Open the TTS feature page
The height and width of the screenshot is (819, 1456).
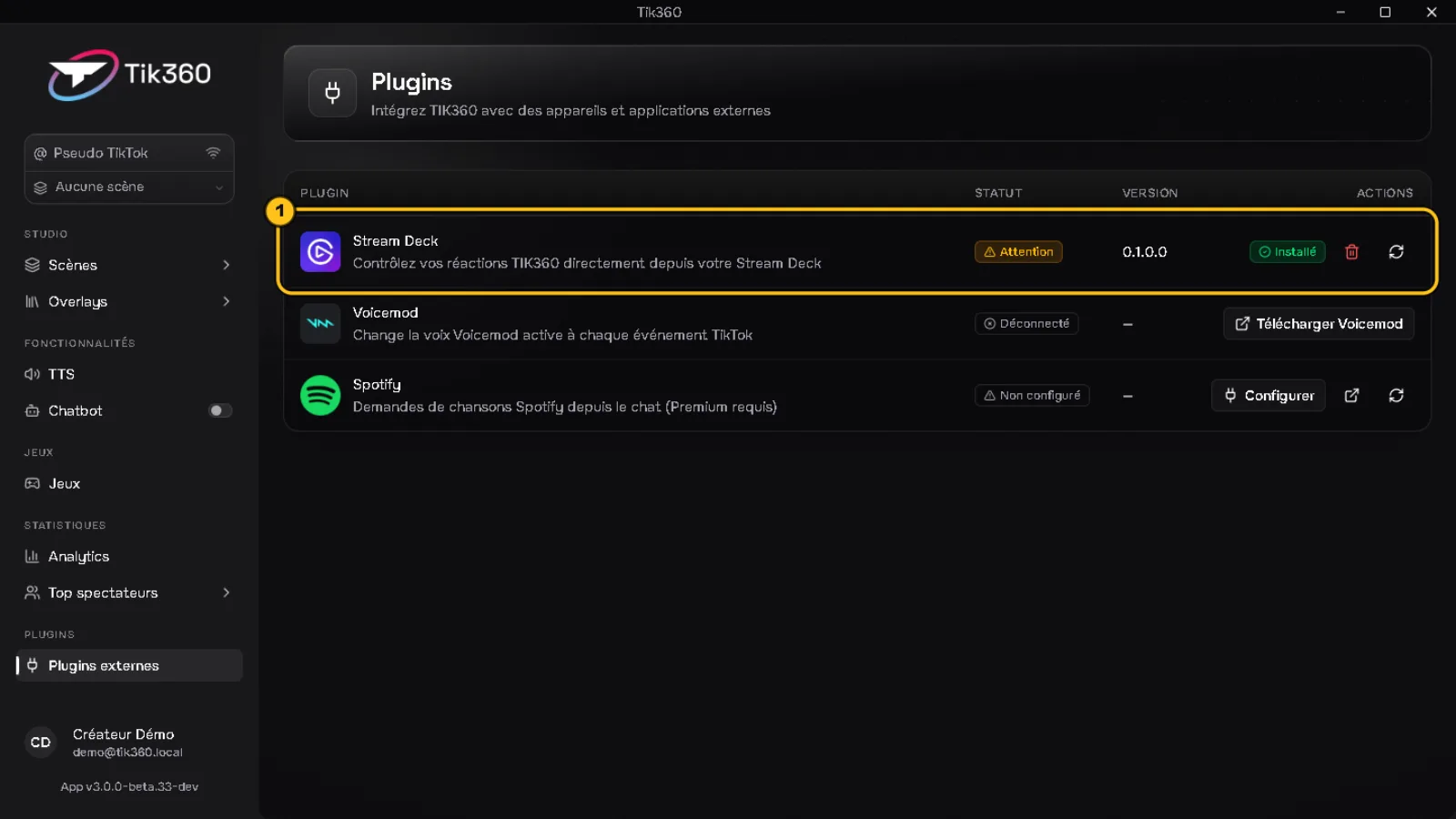tap(129, 374)
